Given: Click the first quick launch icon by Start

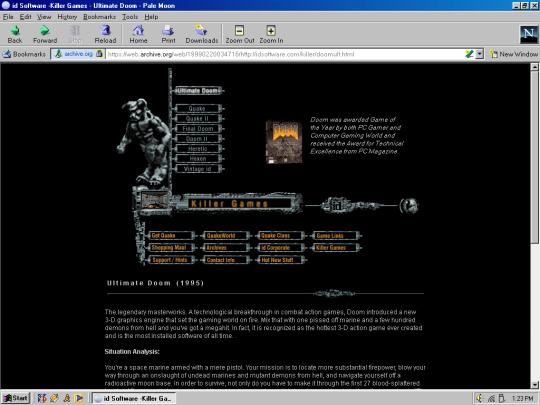Looking at the screenshot, I should [42, 398].
